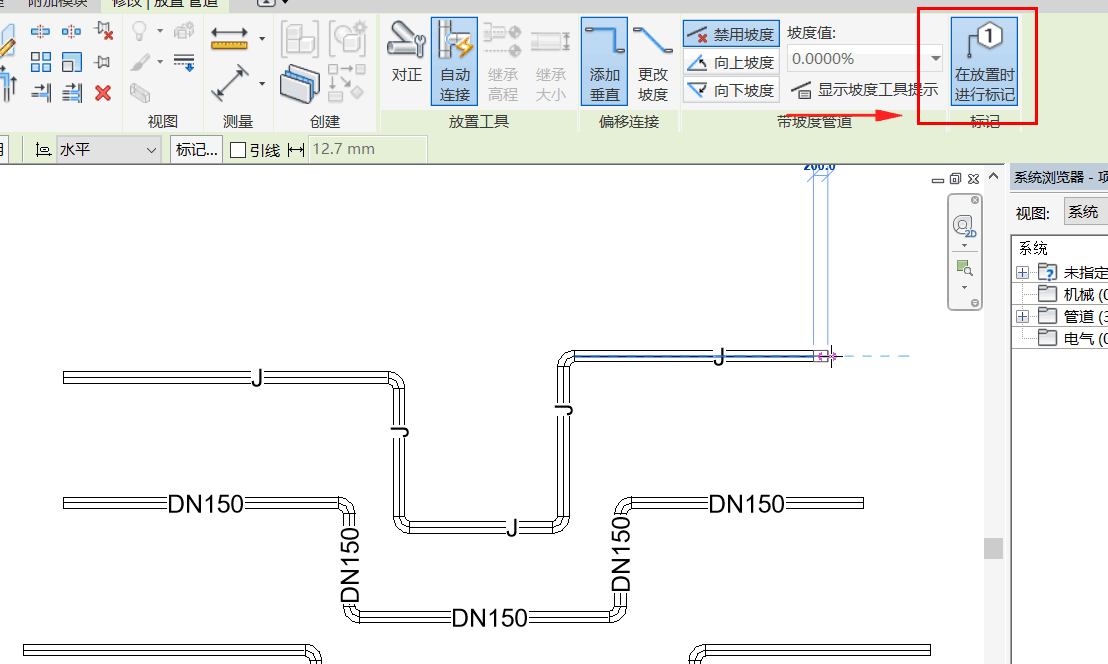
Task: Select the Scale tool icon
Action: point(71,62)
